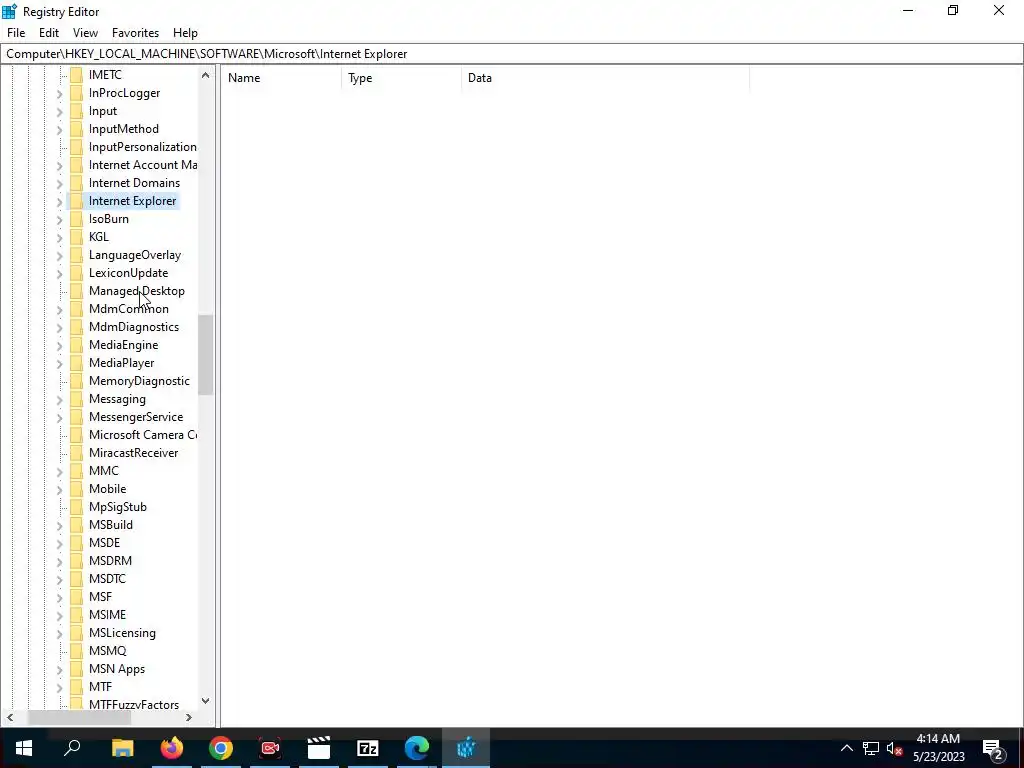This screenshot has height=768, width=1024.
Task: Expand the MediaPlayer key
Action: (x=59, y=363)
